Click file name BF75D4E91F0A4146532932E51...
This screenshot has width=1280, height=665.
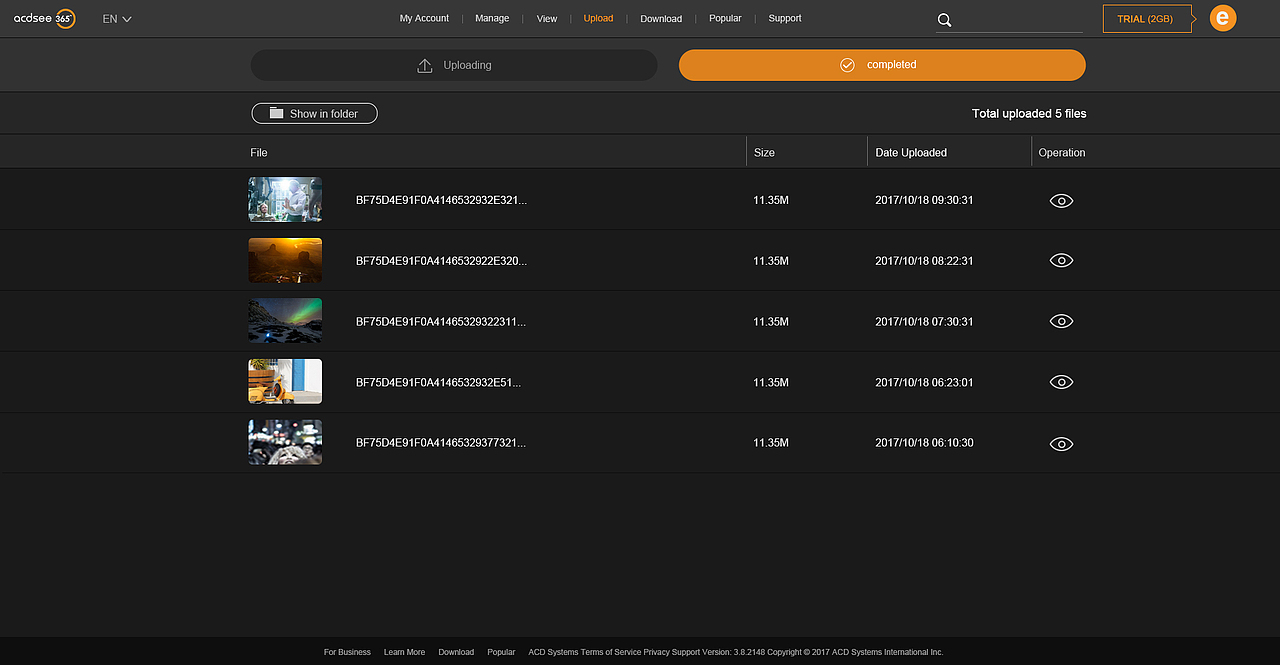(438, 383)
